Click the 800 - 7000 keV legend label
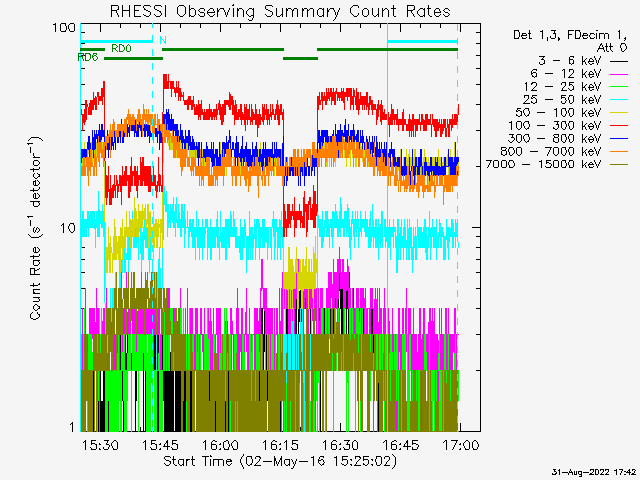The width and height of the screenshot is (640, 480). 551,151
